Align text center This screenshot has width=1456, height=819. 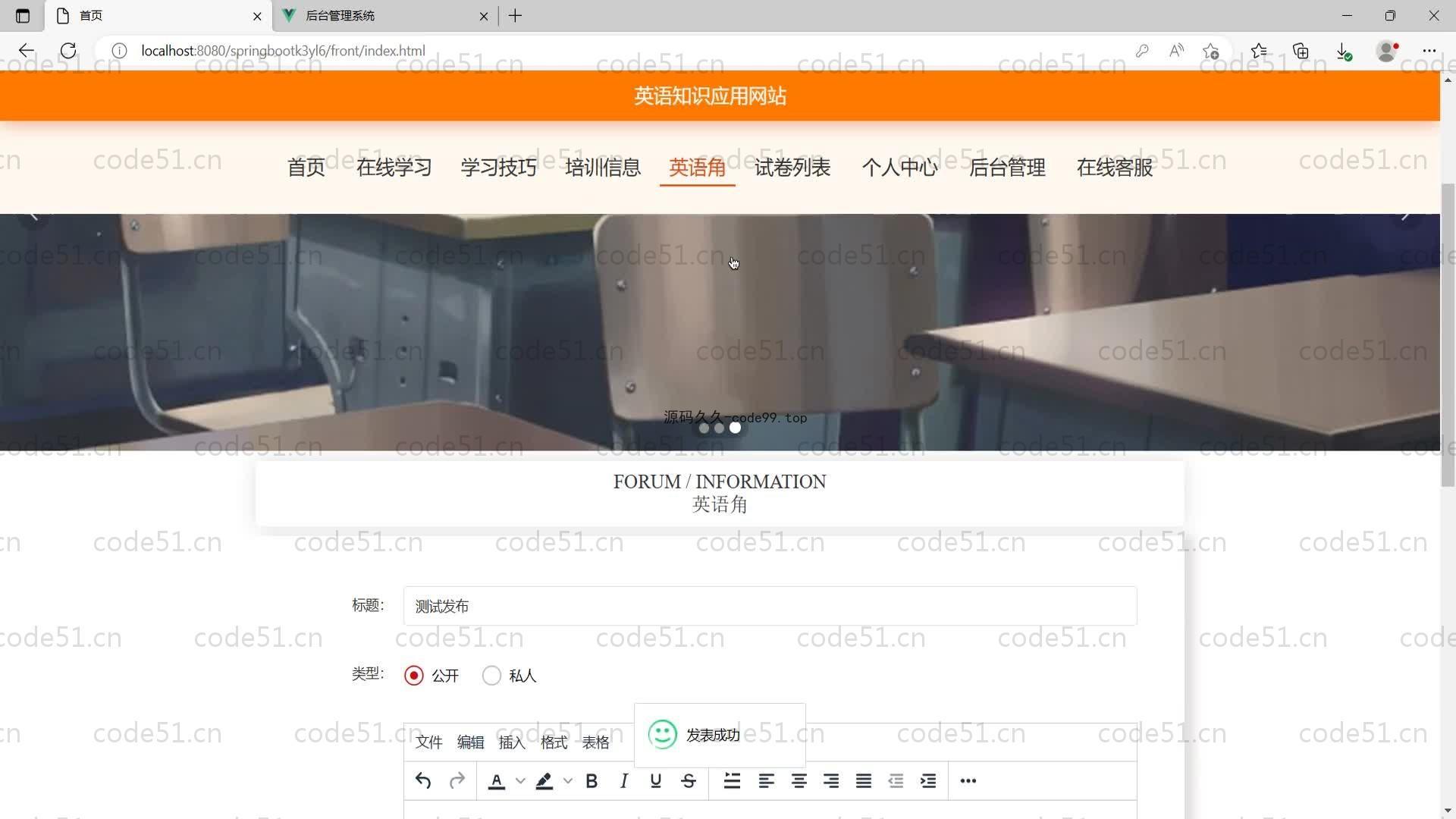click(799, 781)
